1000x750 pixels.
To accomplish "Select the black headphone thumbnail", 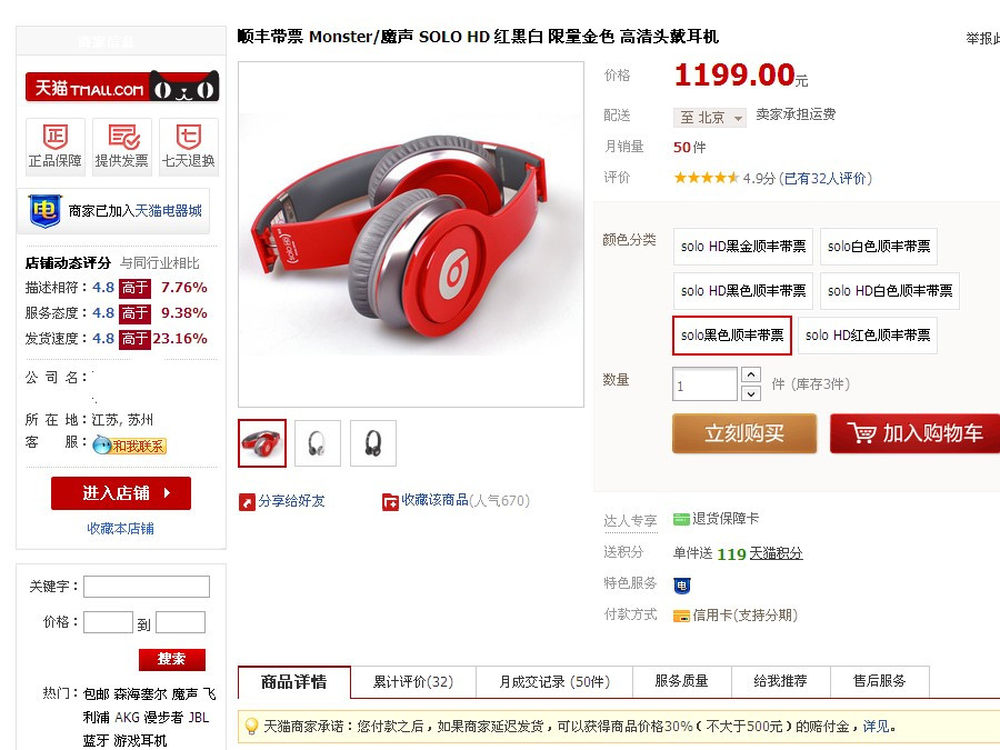I will tap(373, 443).
